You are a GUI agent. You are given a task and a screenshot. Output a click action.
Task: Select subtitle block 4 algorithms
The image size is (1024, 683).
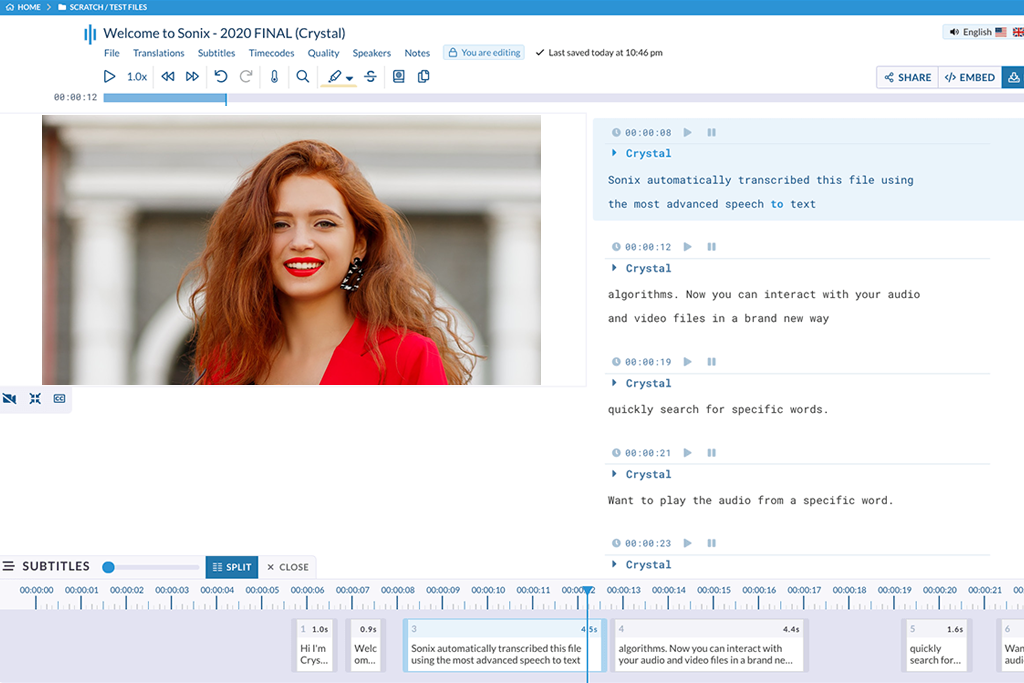pos(710,646)
